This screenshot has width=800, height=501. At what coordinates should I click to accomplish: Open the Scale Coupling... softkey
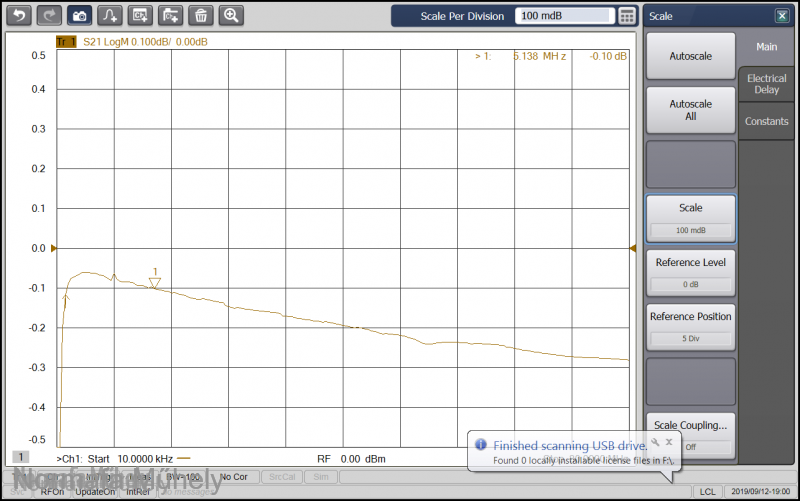coord(691,435)
